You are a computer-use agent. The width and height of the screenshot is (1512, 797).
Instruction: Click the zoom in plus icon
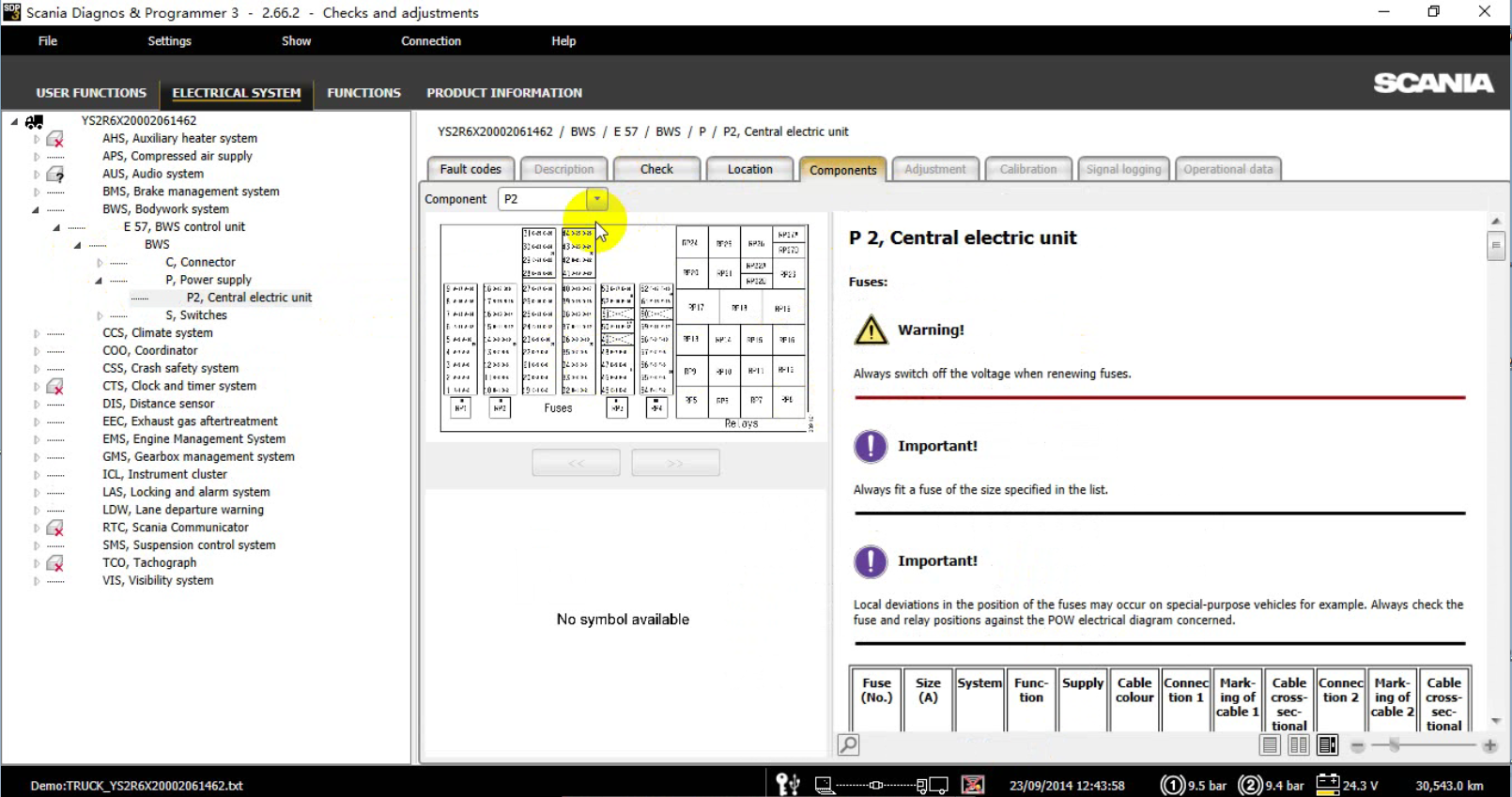[1489, 745]
